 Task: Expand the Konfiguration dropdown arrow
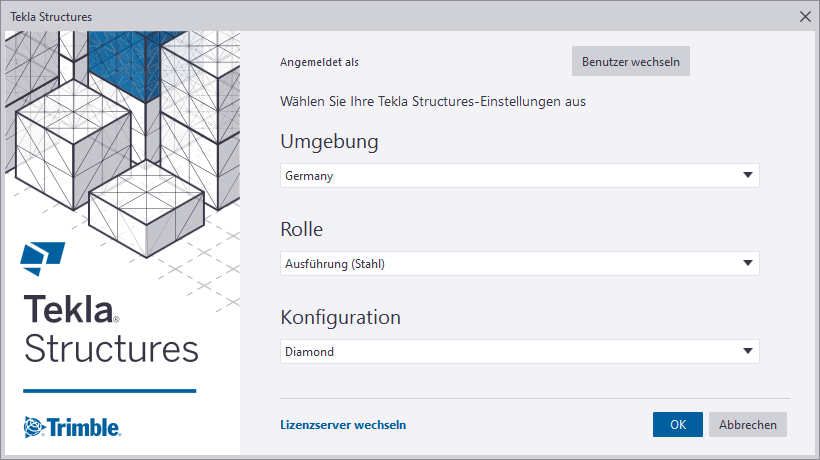(x=748, y=352)
